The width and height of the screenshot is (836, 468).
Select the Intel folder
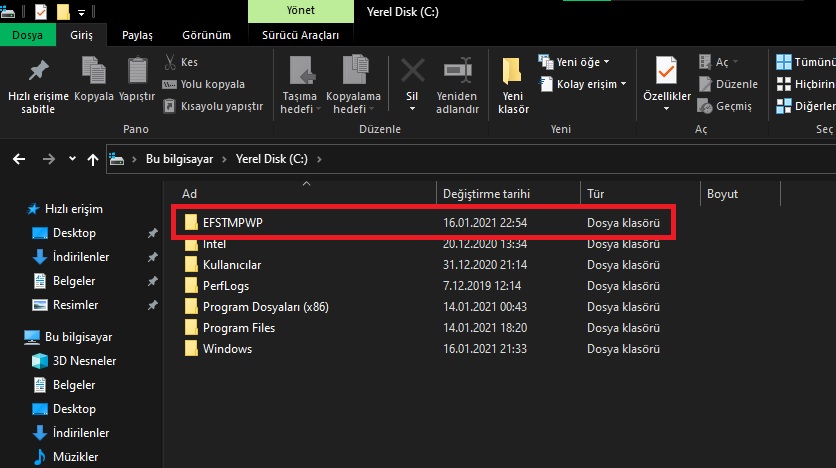click(x=424, y=244)
